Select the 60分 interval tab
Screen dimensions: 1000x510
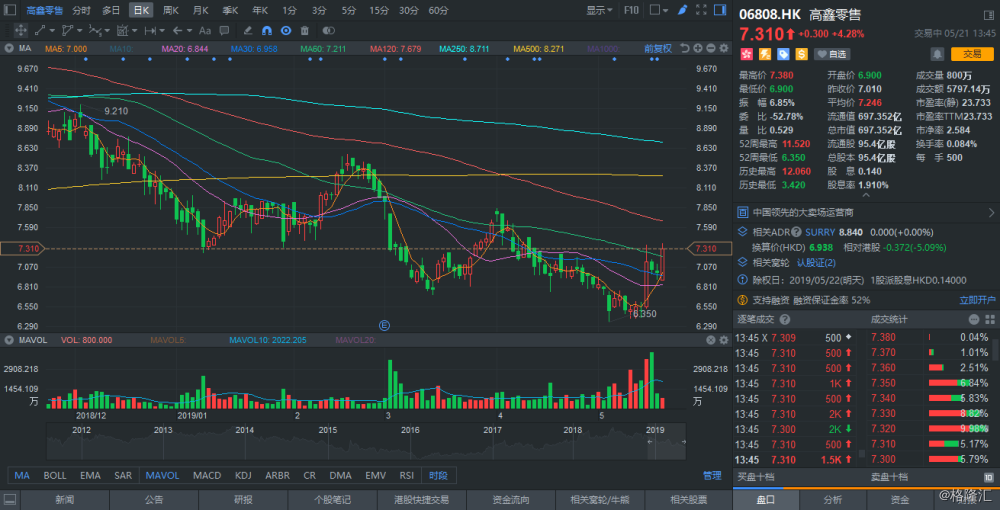(x=438, y=10)
